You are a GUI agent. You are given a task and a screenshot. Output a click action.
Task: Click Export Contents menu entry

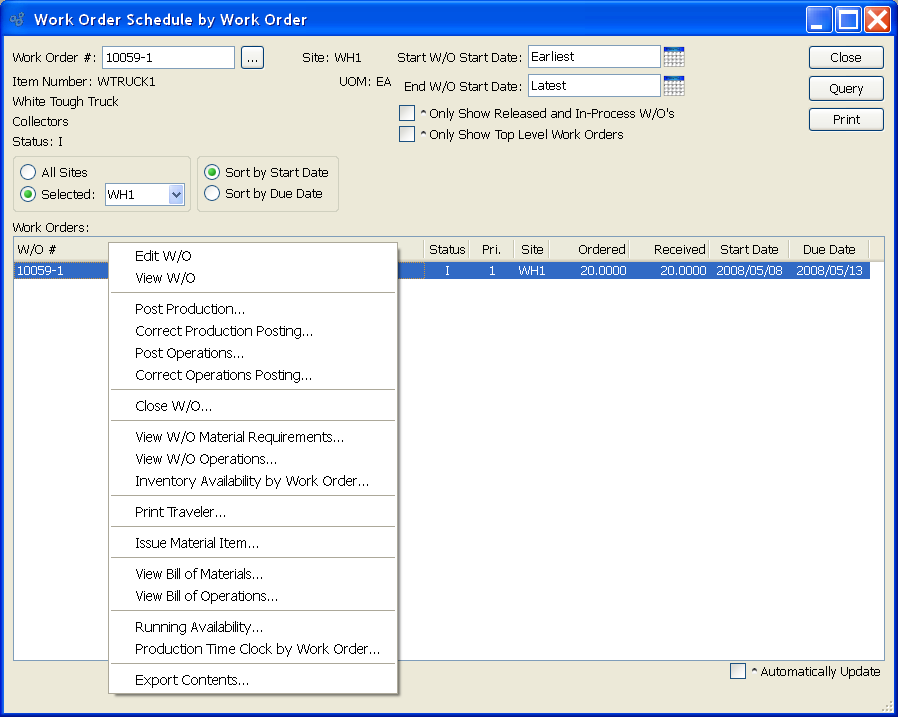click(192, 680)
